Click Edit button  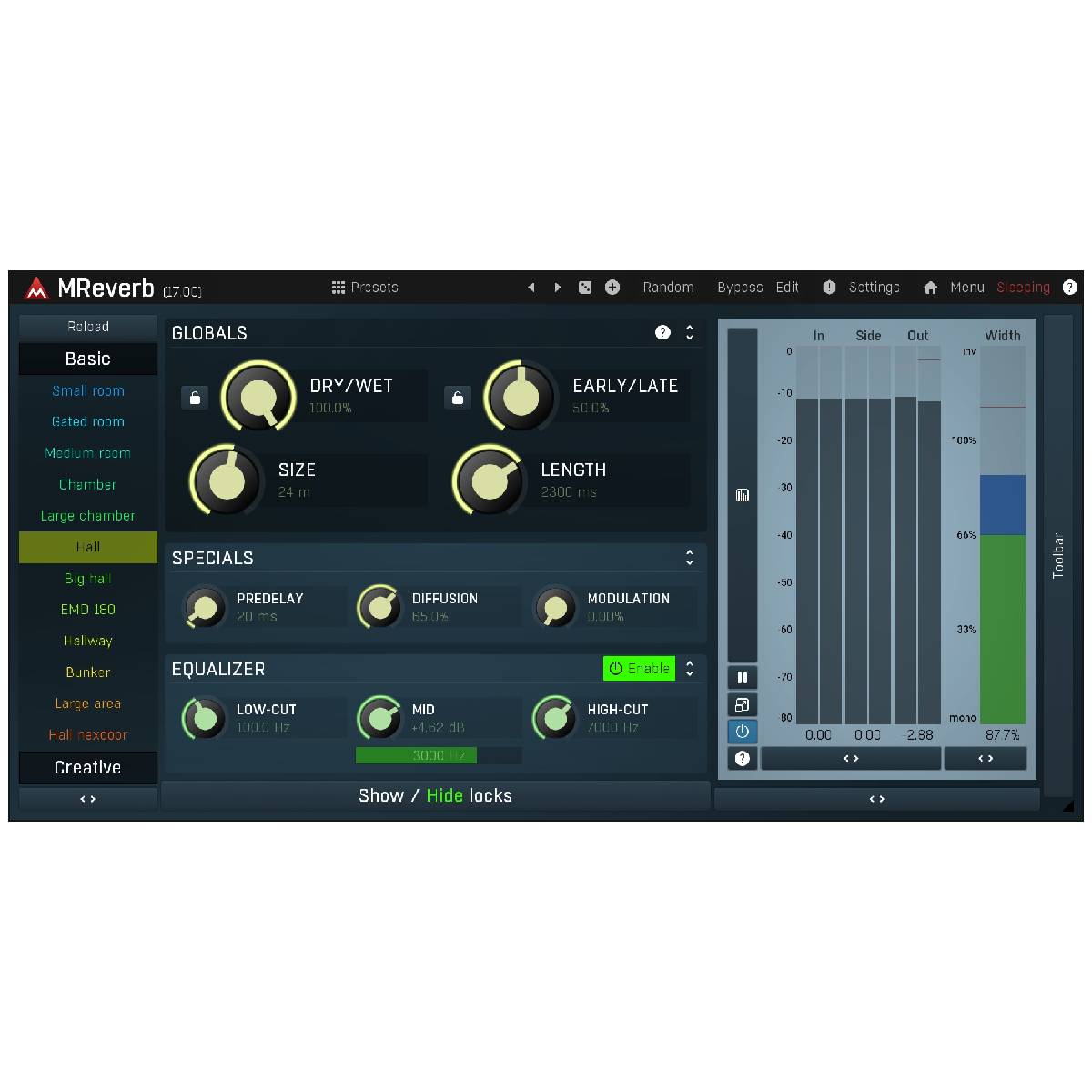point(787,288)
